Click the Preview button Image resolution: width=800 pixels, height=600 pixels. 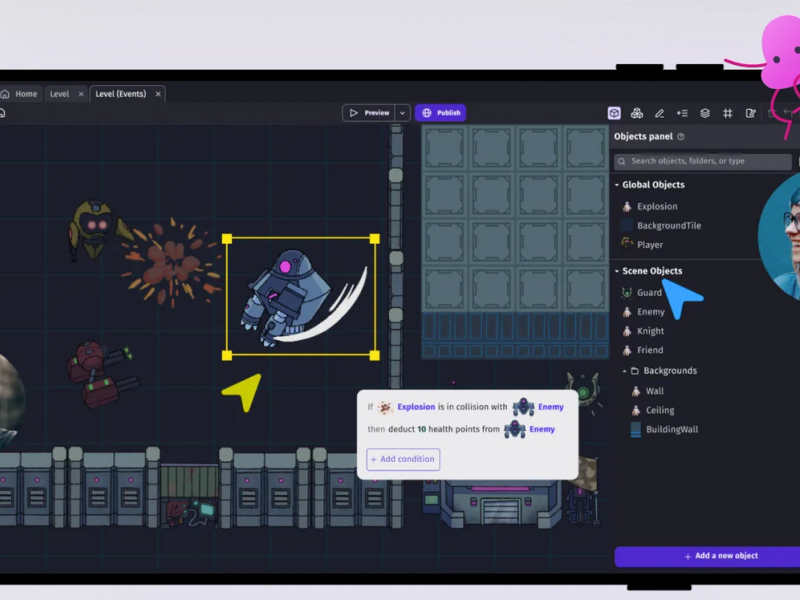369,113
